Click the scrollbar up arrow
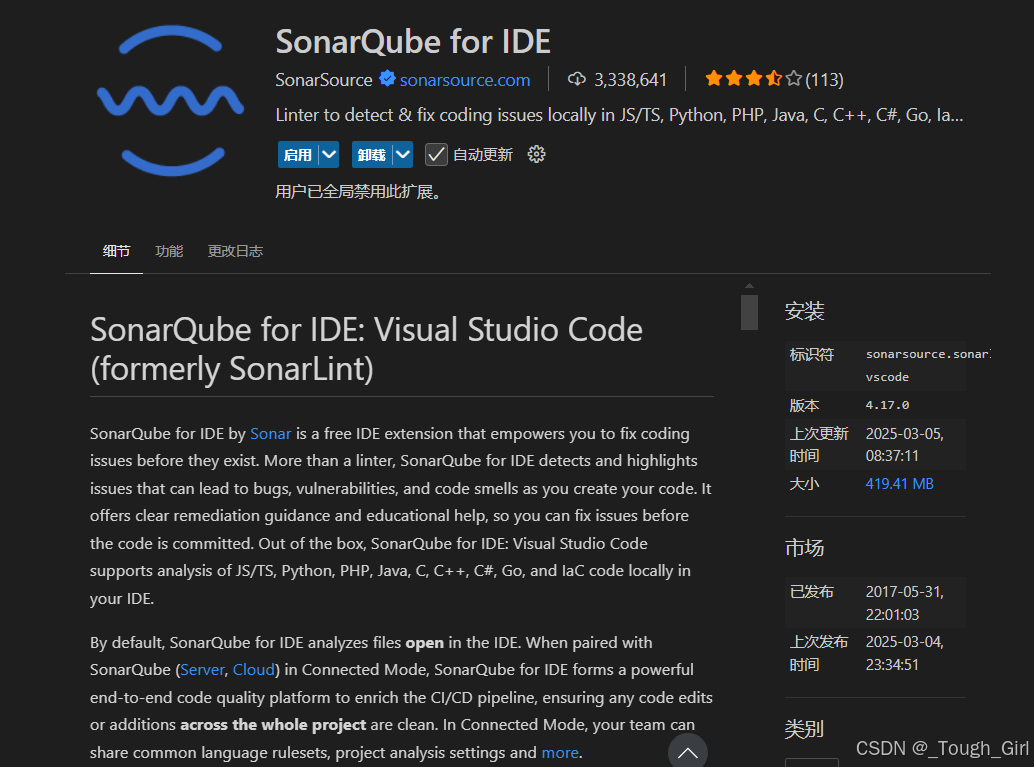Image resolution: width=1034 pixels, height=767 pixels. (x=749, y=286)
